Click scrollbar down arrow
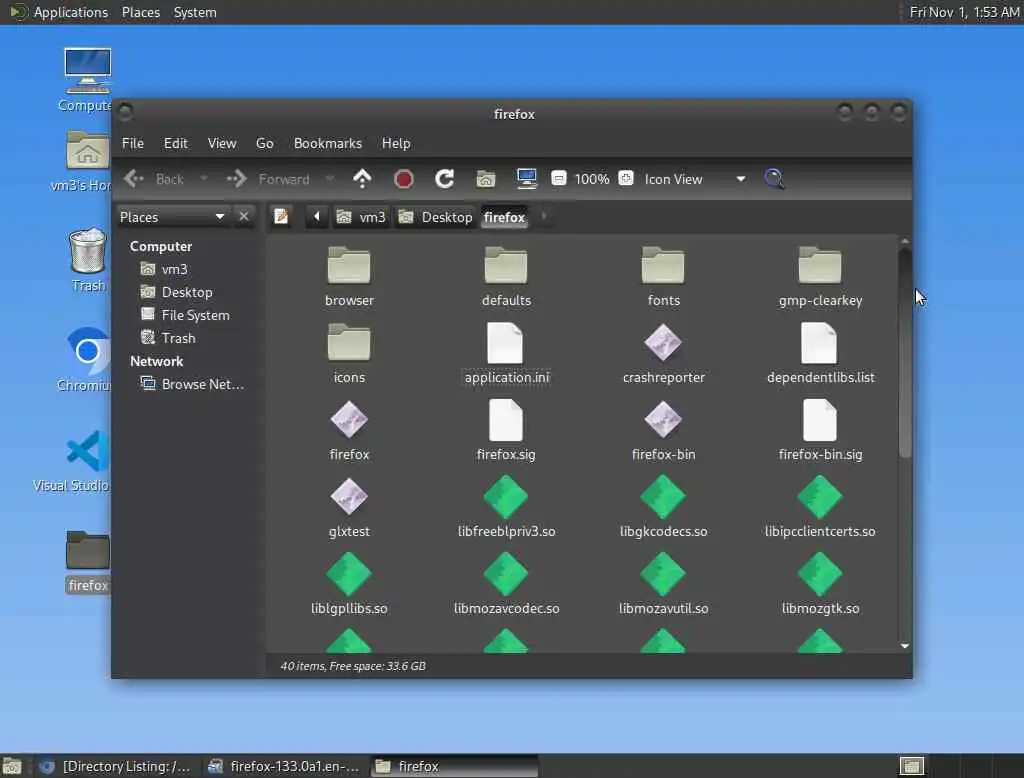This screenshot has width=1024, height=778. point(904,645)
